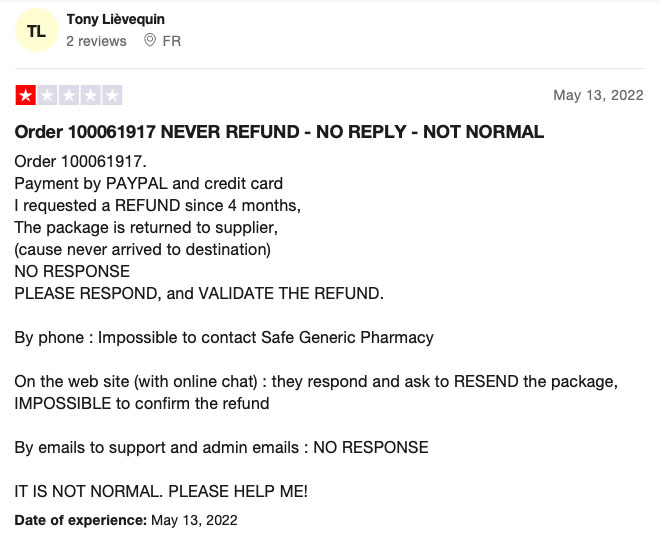The image size is (660, 540).
Task: Click the "By emails to support and admin emails" line
Action: coord(221,447)
